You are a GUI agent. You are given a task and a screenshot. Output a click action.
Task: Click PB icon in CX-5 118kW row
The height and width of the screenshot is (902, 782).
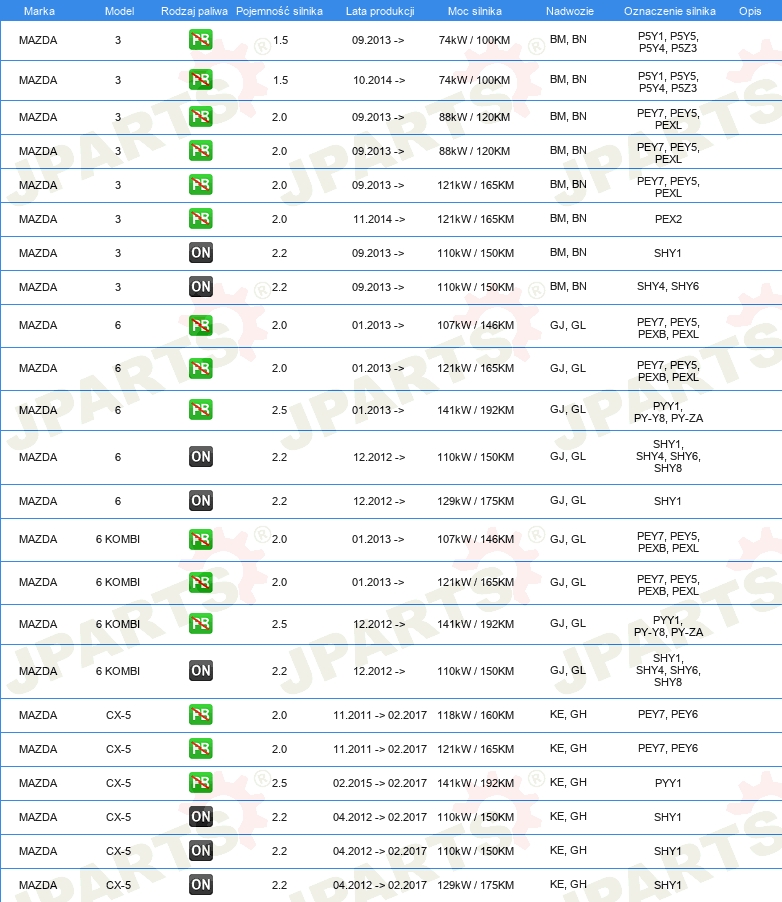tap(201, 714)
